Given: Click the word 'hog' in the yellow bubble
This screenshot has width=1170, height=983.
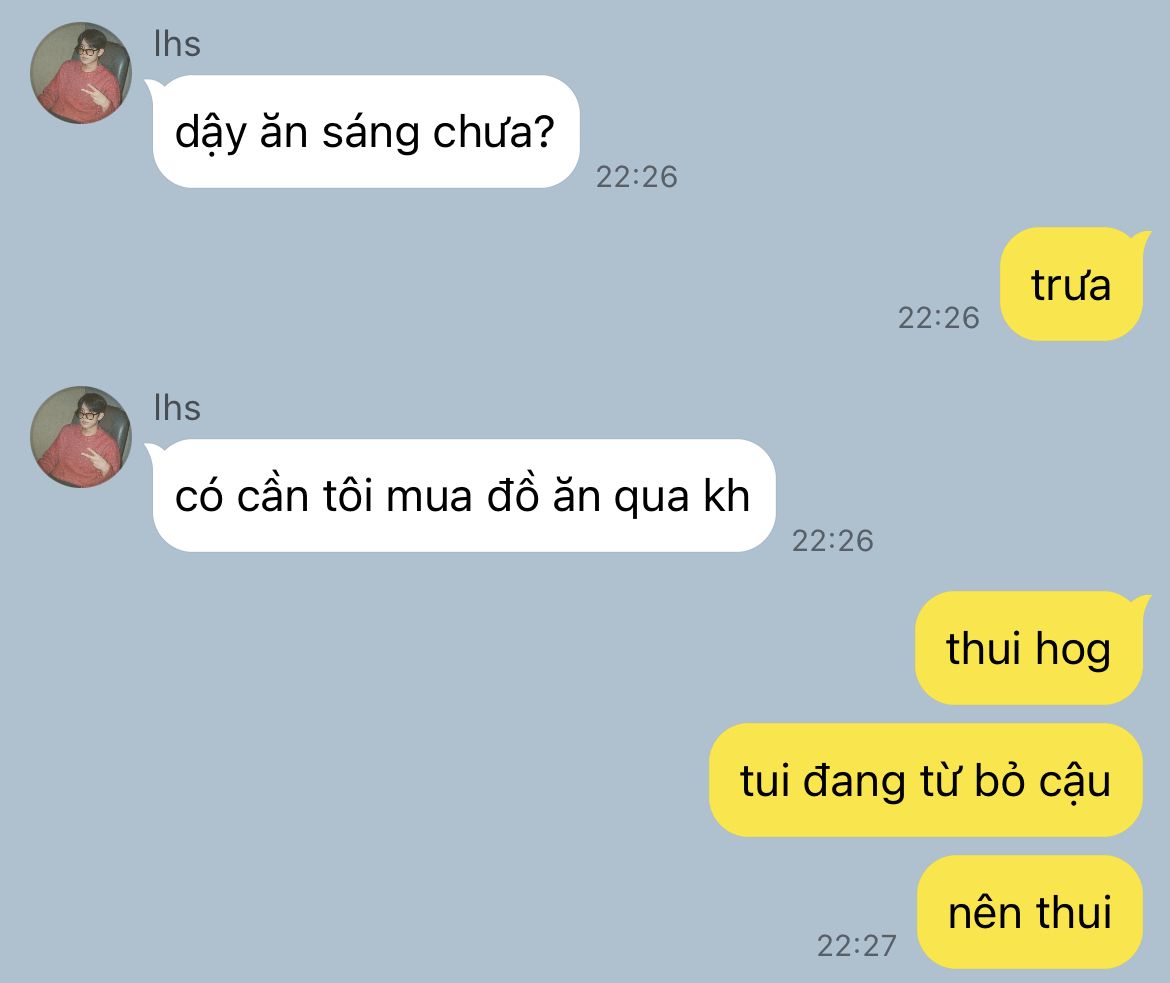Looking at the screenshot, I should click(1074, 651).
